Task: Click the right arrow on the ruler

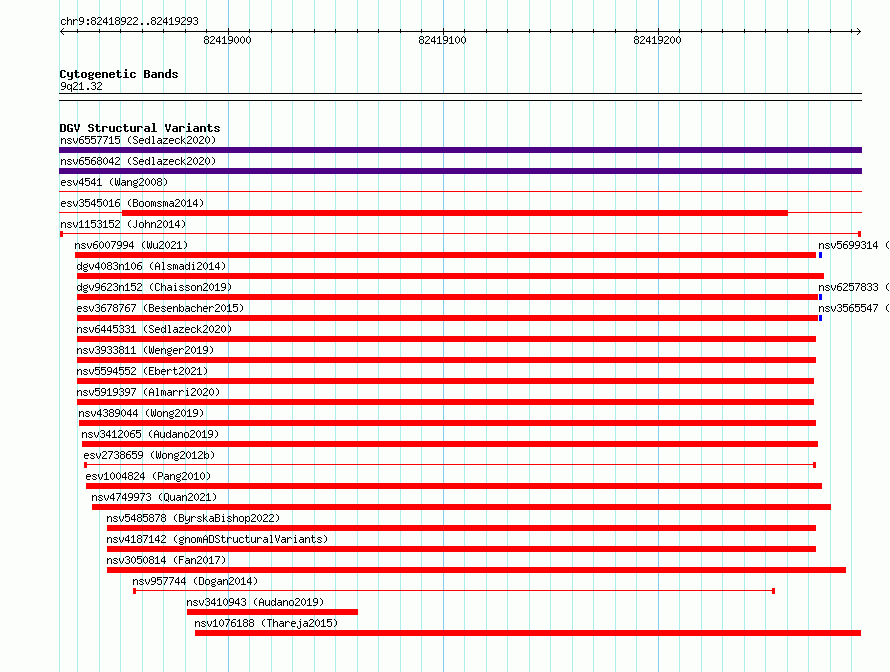Action: coord(859,31)
